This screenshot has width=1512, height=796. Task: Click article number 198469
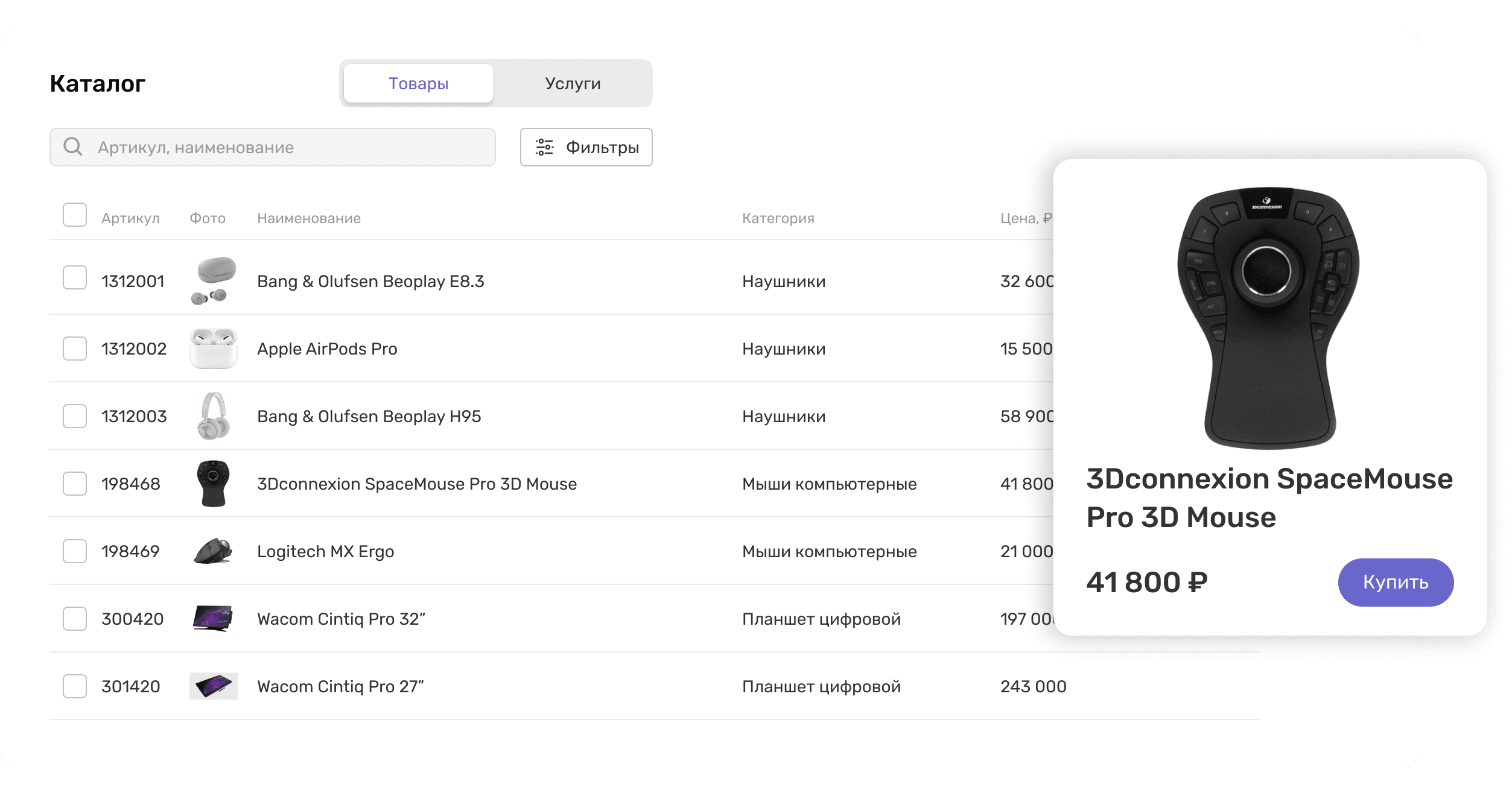[x=130, y=551]
